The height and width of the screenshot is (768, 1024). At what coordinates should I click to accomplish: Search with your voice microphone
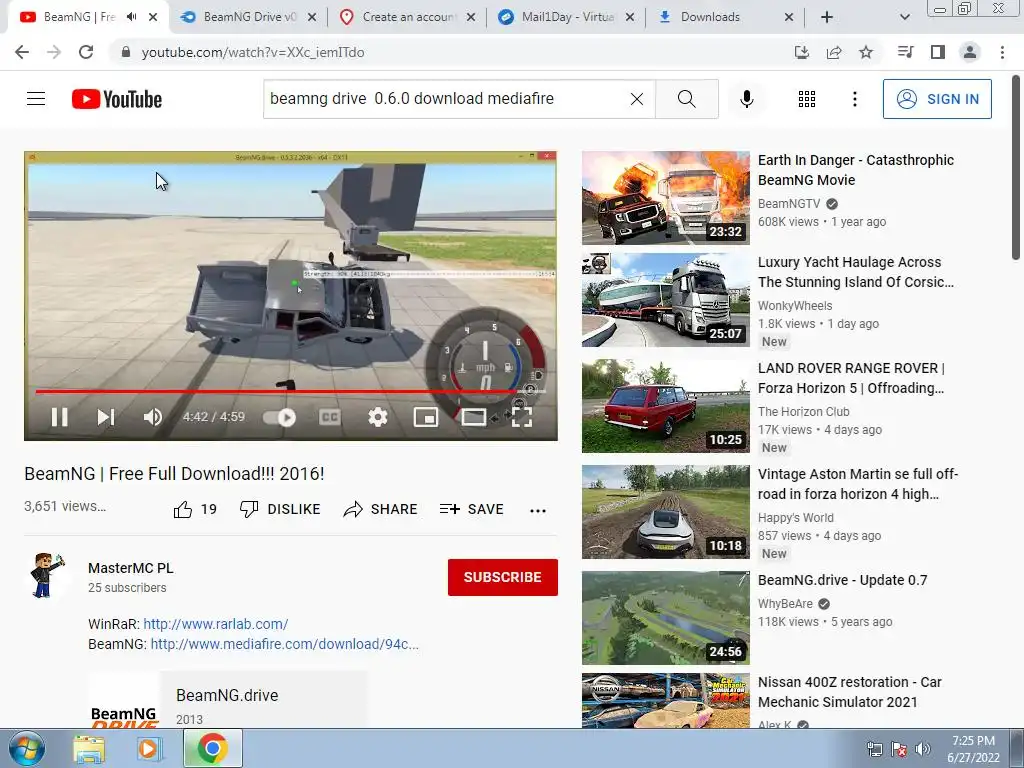746,99
